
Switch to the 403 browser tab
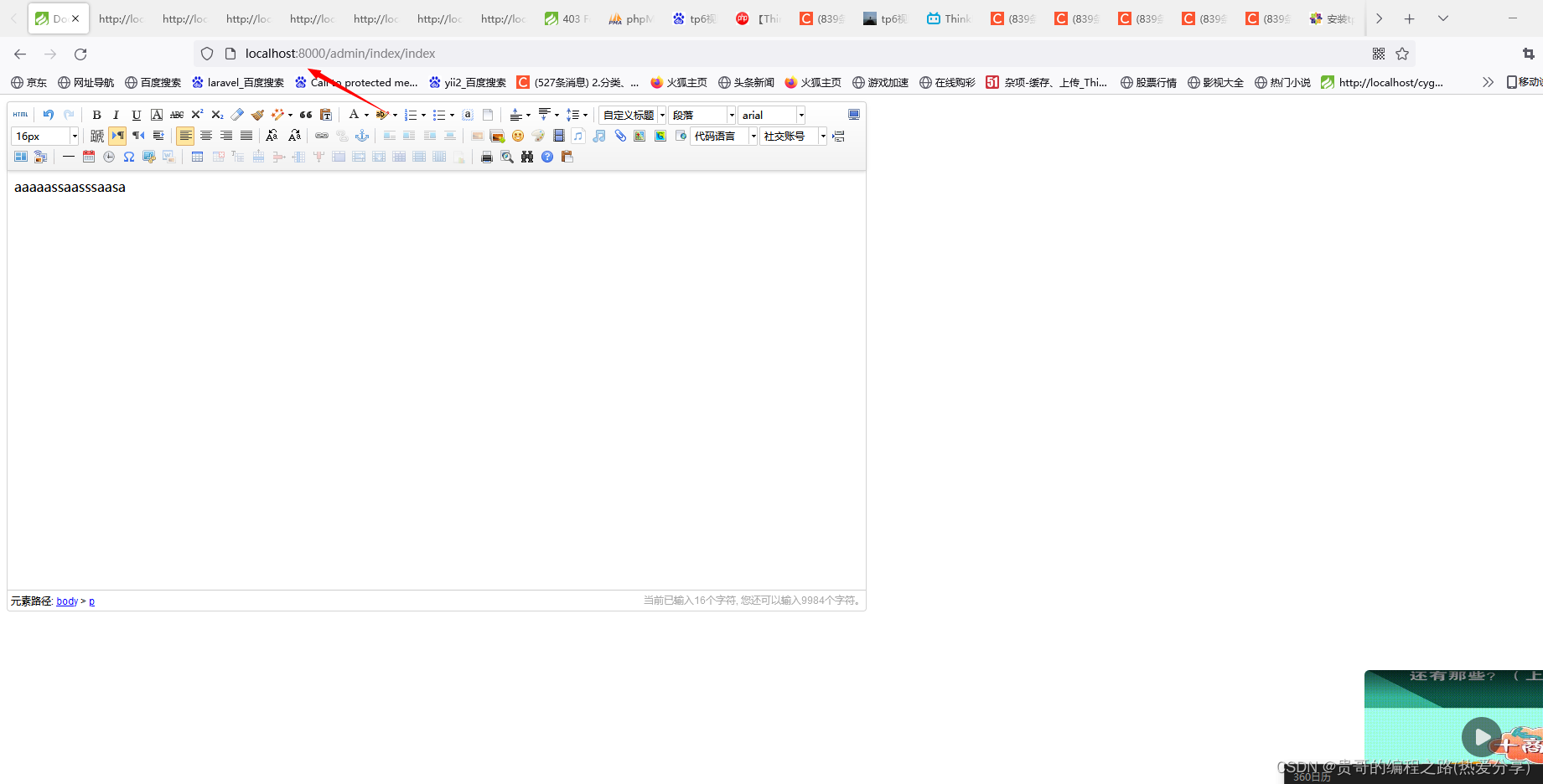(567, 18)
